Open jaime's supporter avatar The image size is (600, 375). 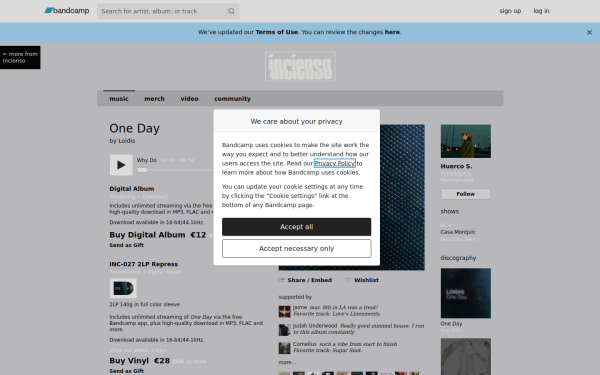[x=284, y=311]
